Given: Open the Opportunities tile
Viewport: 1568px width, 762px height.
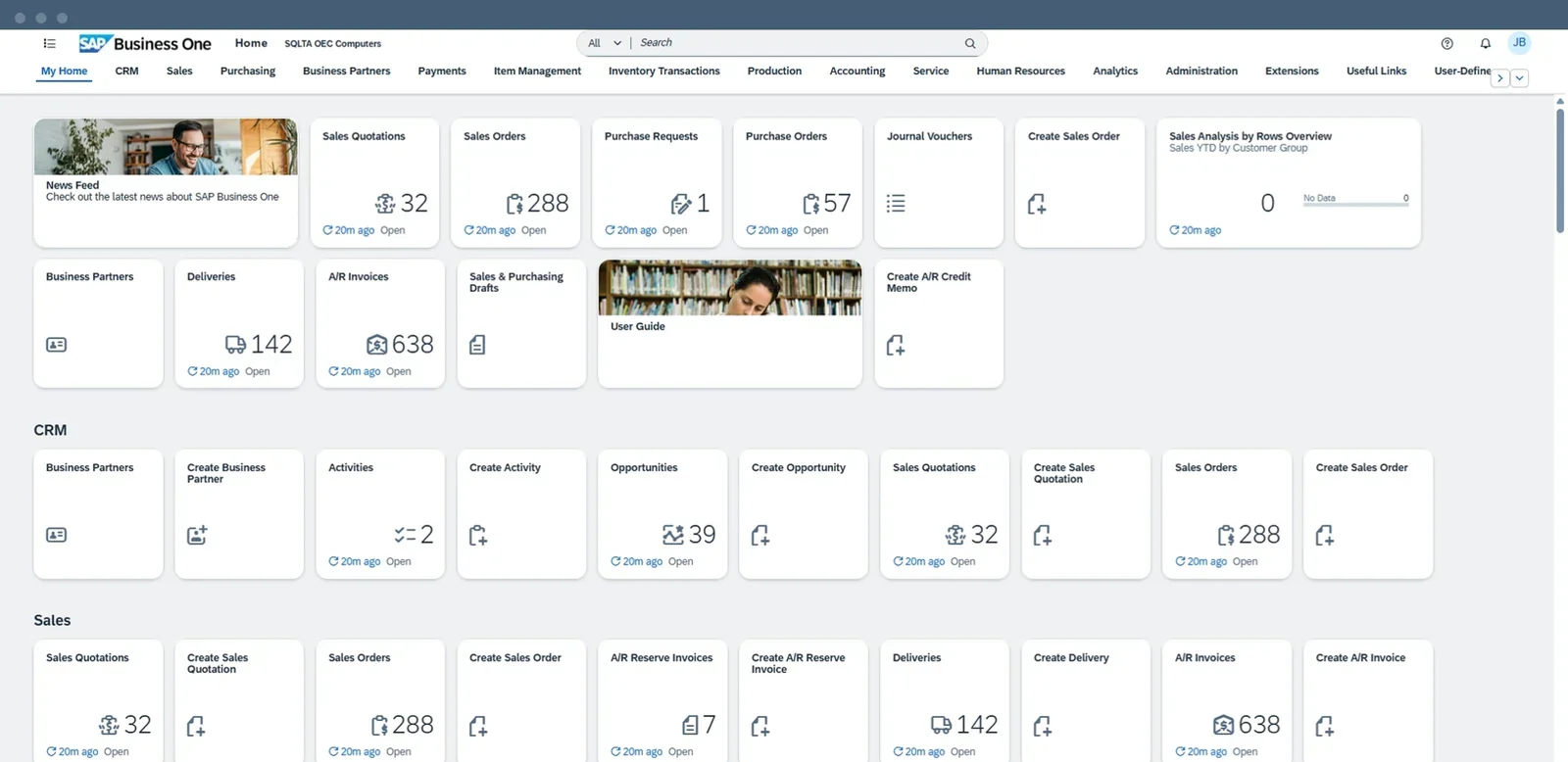Looking at the screenshot, I should [x=662, y=514].
